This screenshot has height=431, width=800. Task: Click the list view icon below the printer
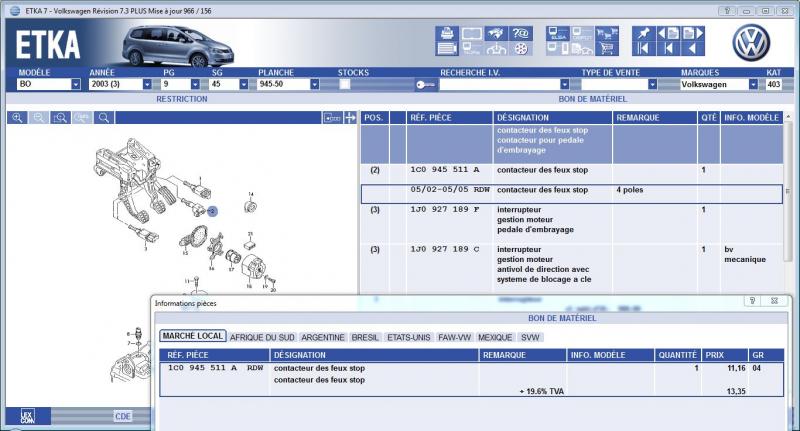[447, 48]
